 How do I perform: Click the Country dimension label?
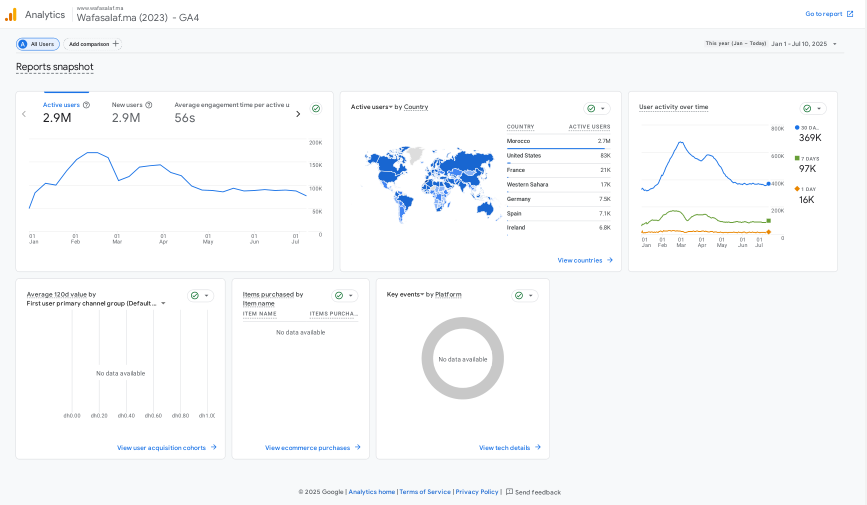pyautogui.click(x=416, y=107)
